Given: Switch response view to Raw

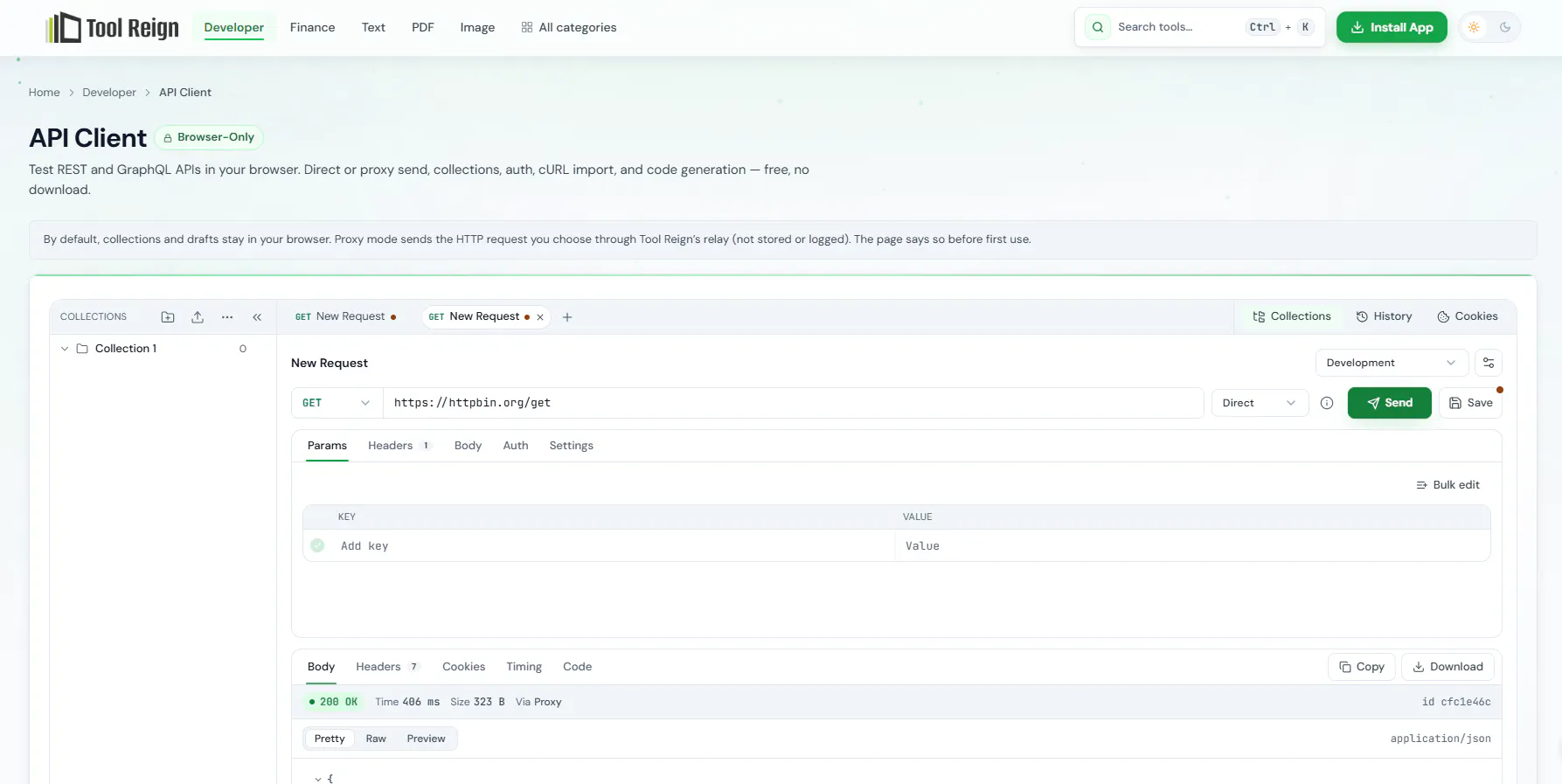Looking at the screenshot, I should (376, 739).
